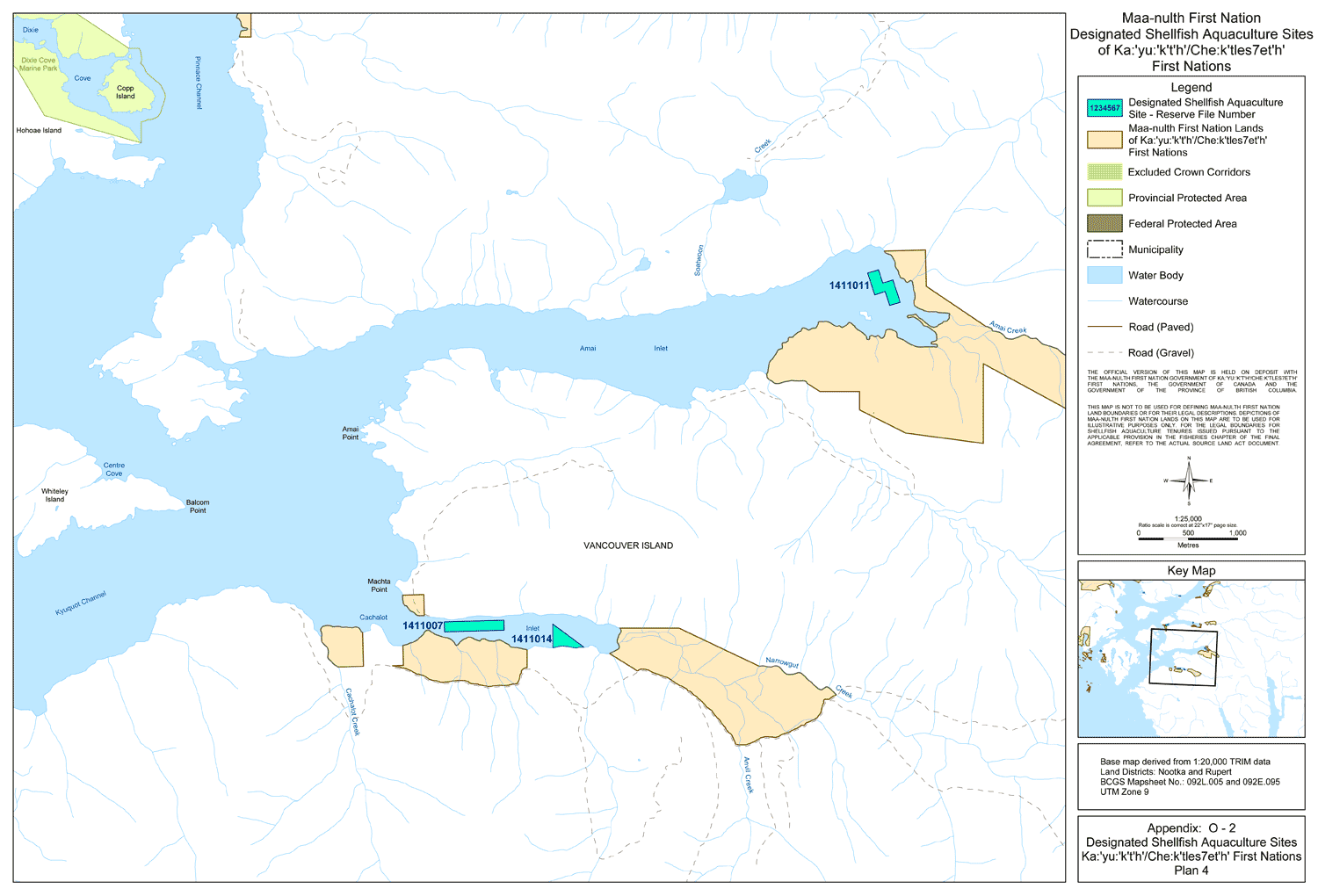Click the Excluded Crown Corridors legend swatch
1318x896 pixels.
pyautogui.click(x=1104, y=172)
